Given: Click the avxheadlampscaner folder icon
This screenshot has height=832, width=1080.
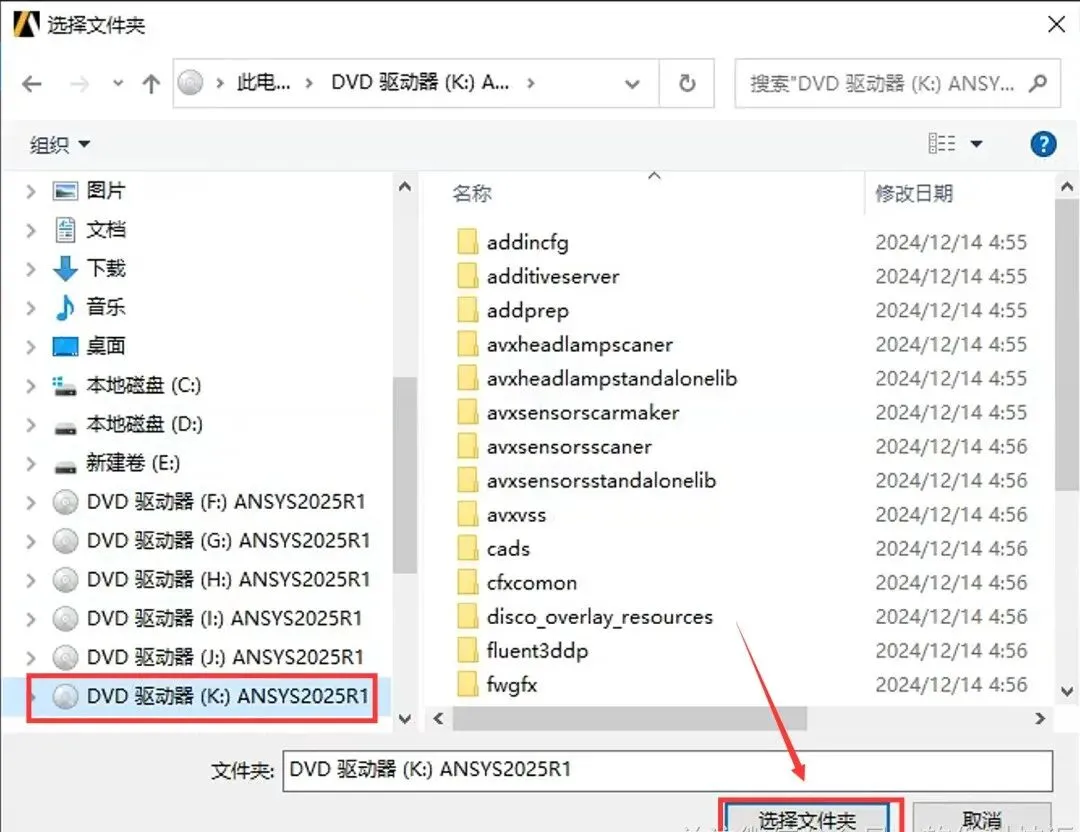Looking at the screenshot, I should [x=467, y=344].
